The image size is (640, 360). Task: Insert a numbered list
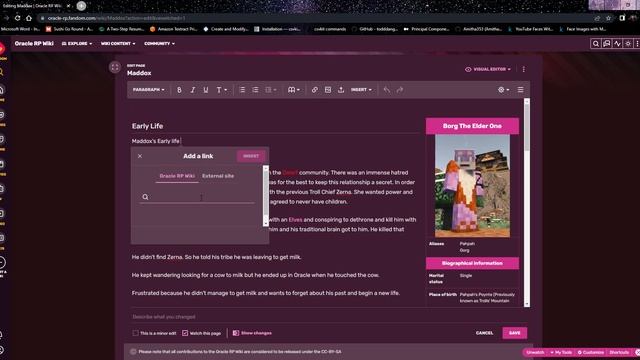tap(255, 90)
